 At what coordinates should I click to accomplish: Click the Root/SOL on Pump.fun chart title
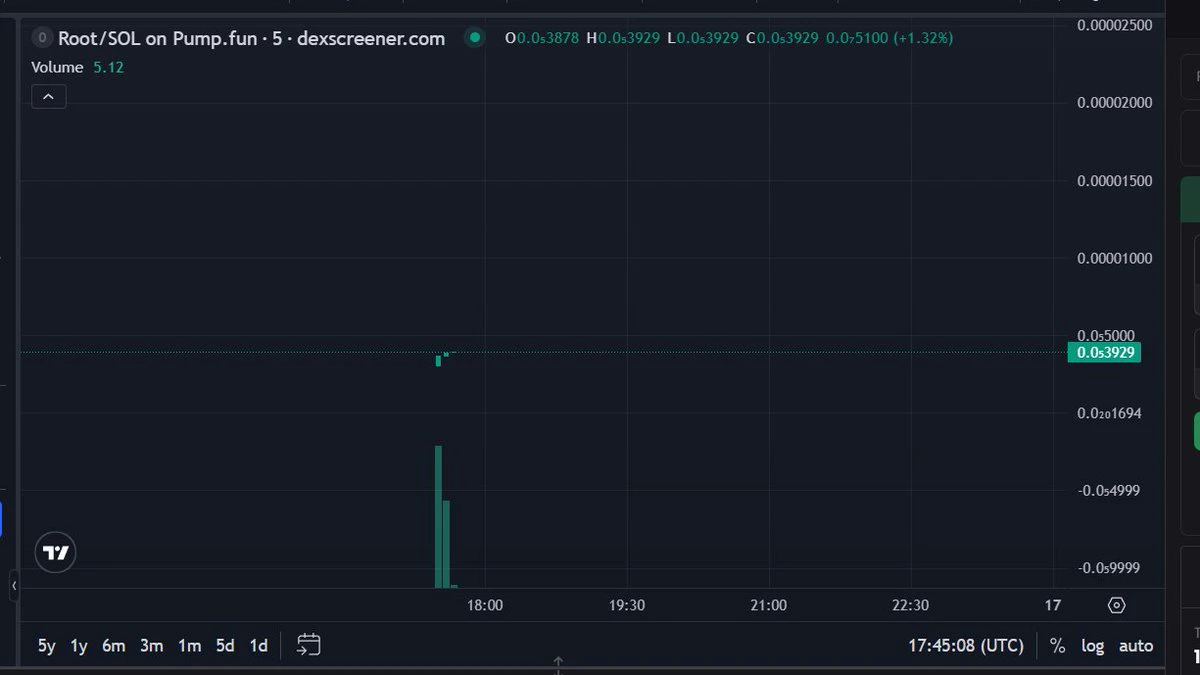[x=252, y=38]
